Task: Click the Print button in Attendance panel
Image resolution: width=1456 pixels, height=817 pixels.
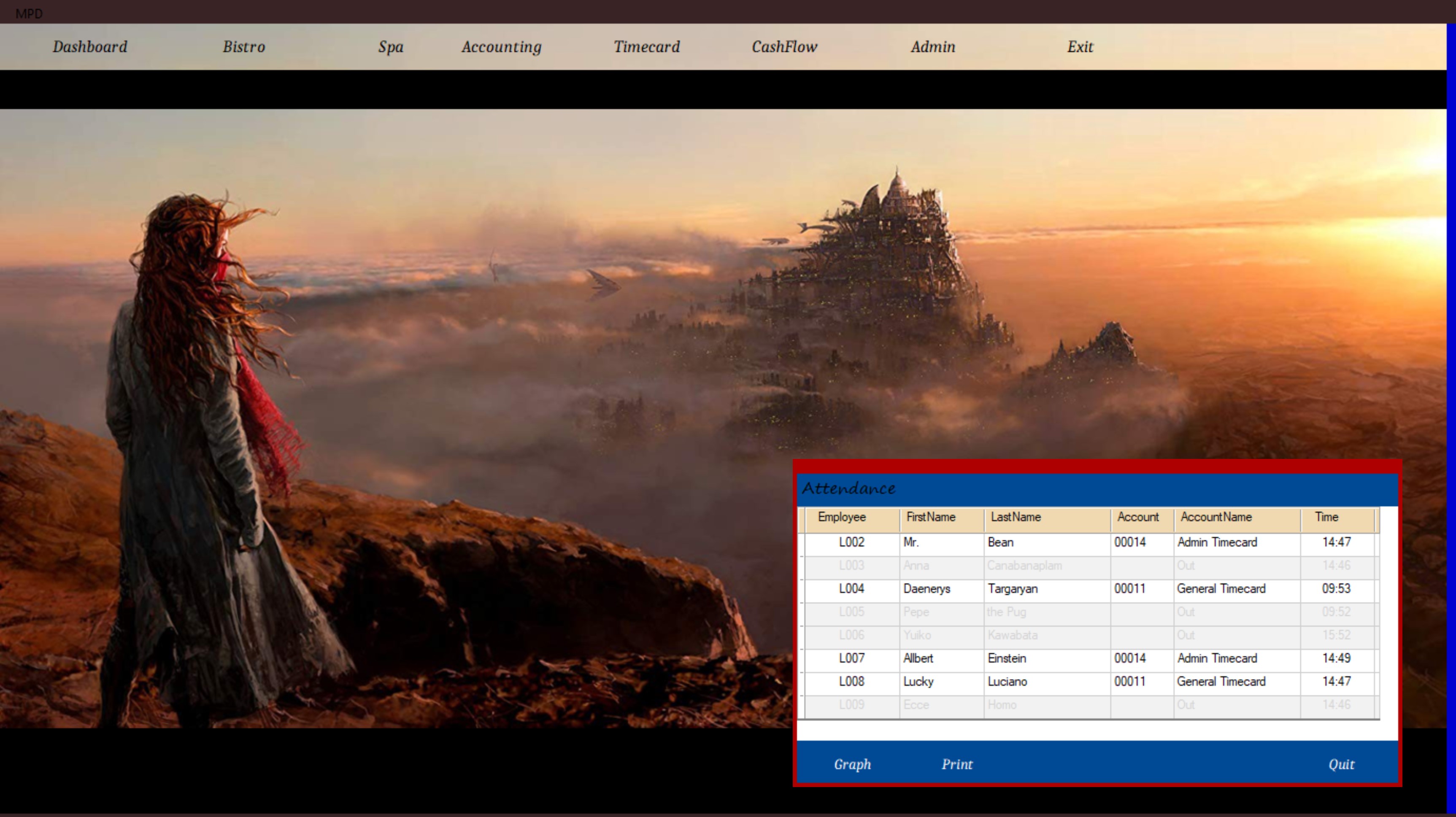Action: click(x=957, y=764)
